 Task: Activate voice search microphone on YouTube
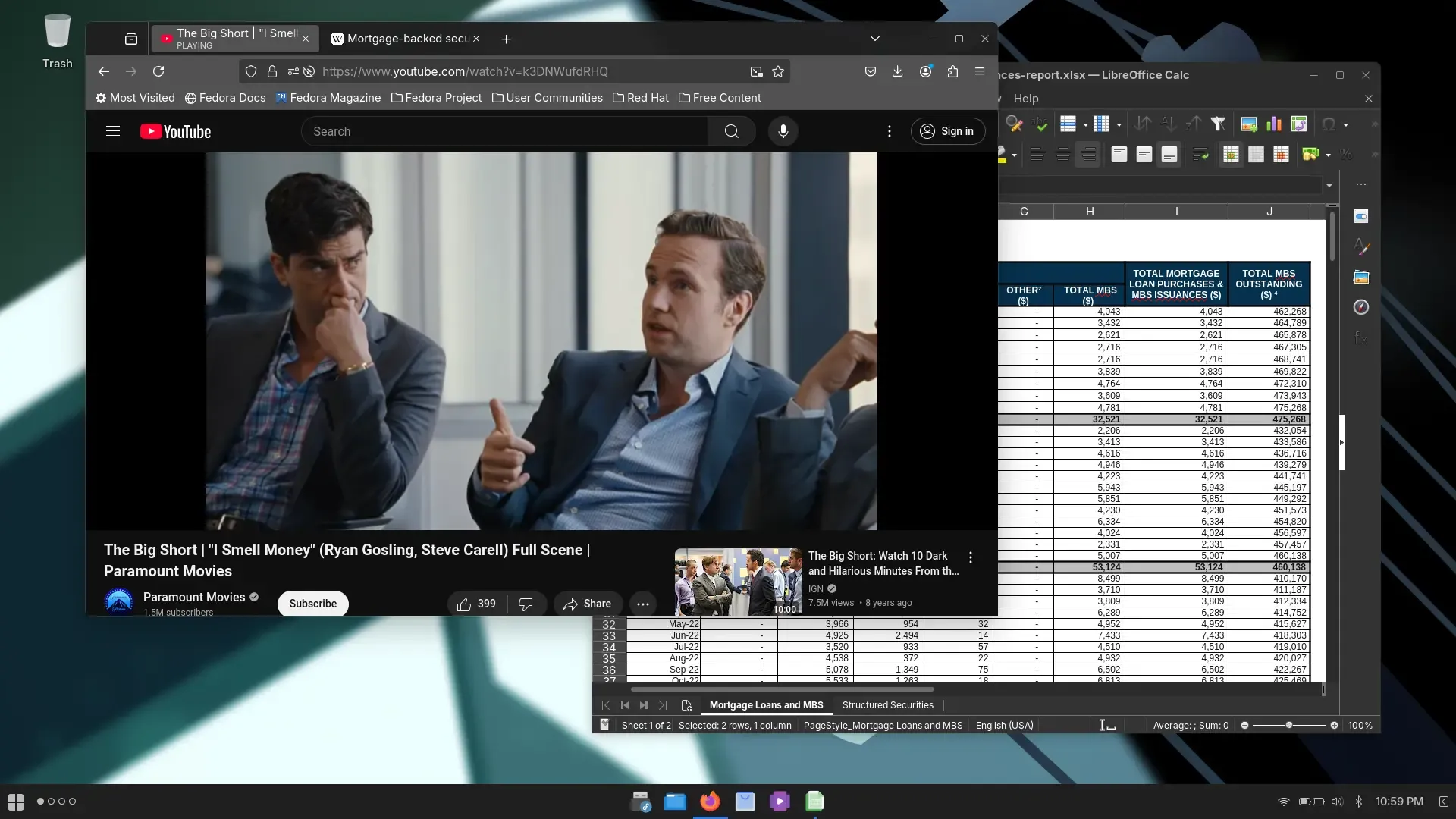pos(783,131)
